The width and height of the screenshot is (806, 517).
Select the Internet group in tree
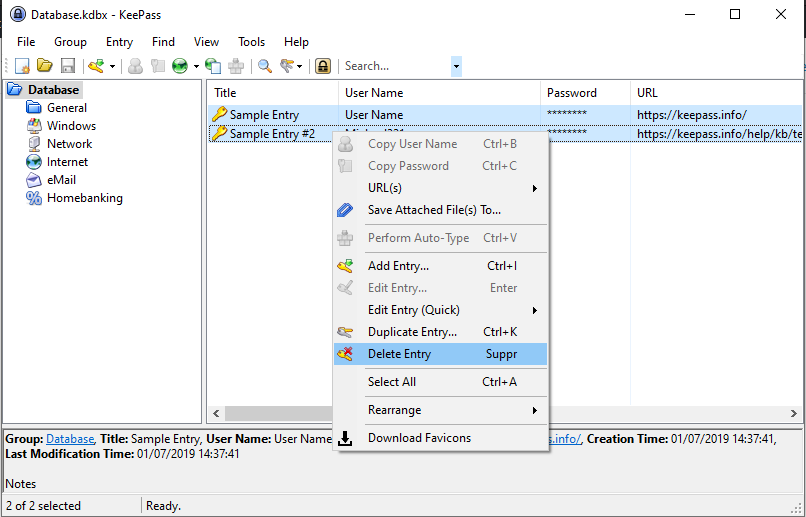(67, 162)
